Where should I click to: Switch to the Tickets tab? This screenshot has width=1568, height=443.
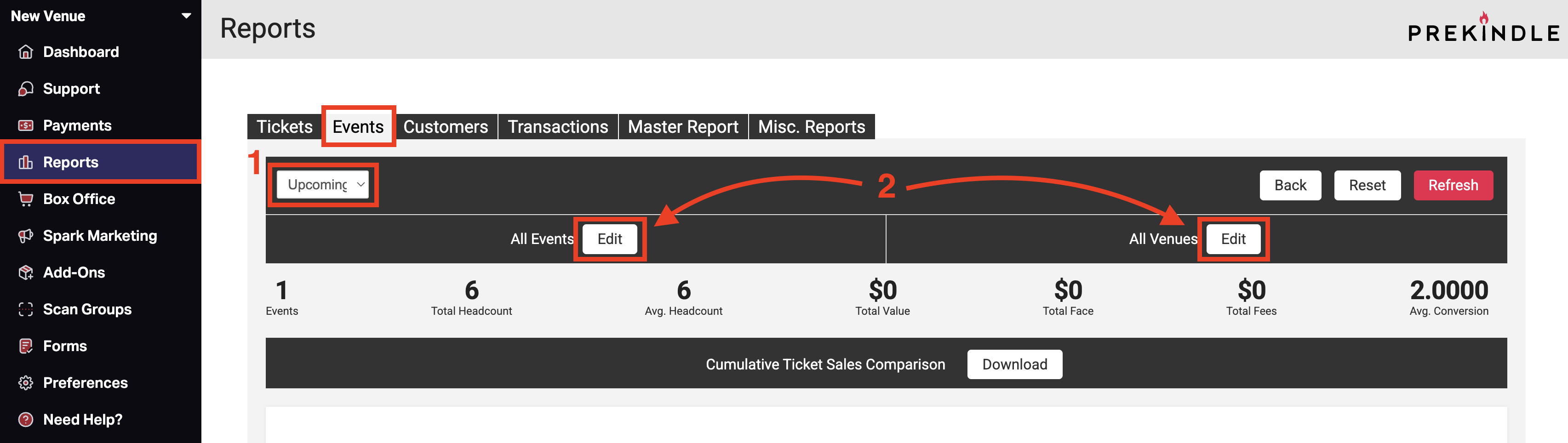click(284, 126)
